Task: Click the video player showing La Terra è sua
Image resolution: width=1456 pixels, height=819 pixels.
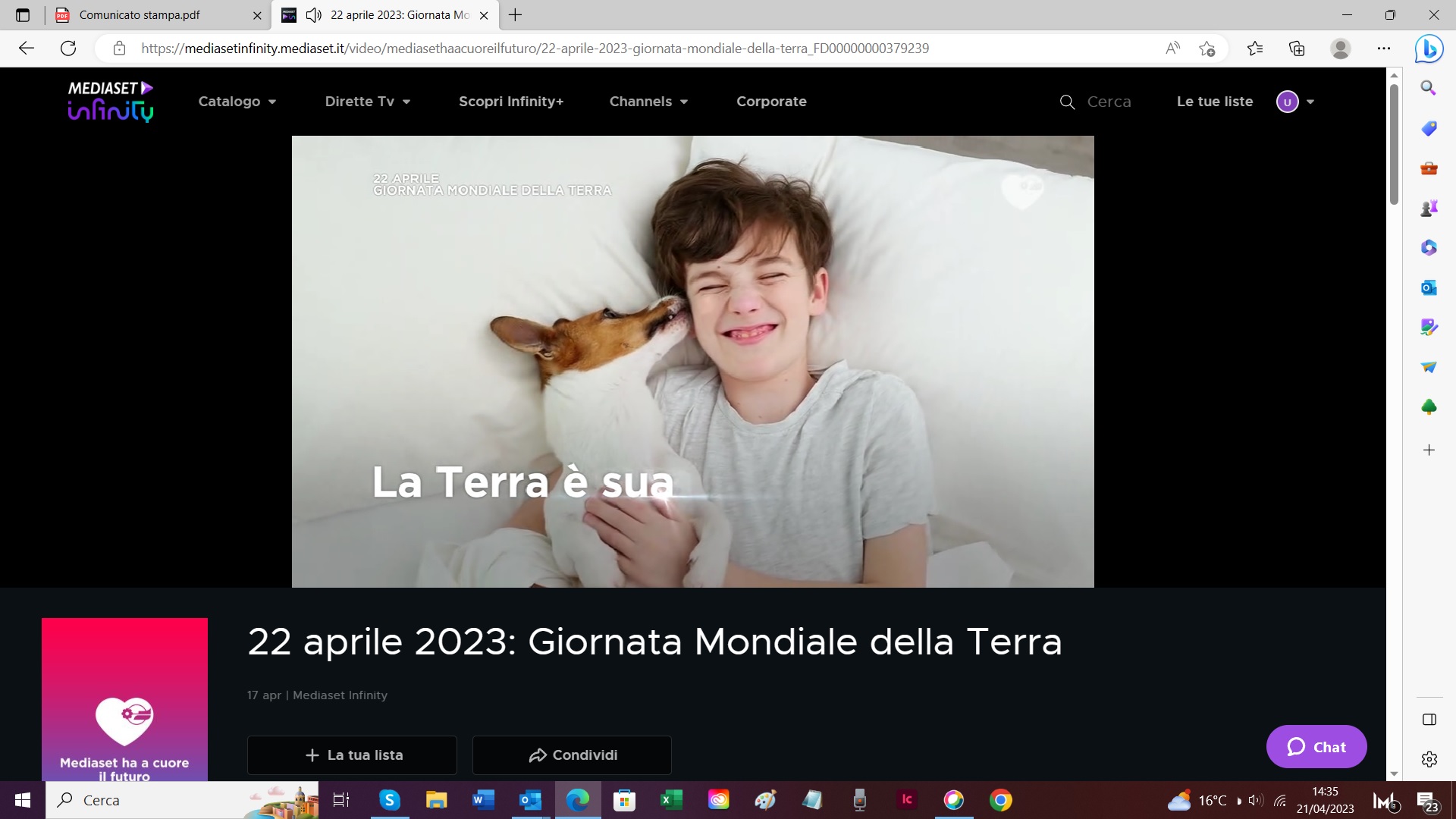Action: 692,362
